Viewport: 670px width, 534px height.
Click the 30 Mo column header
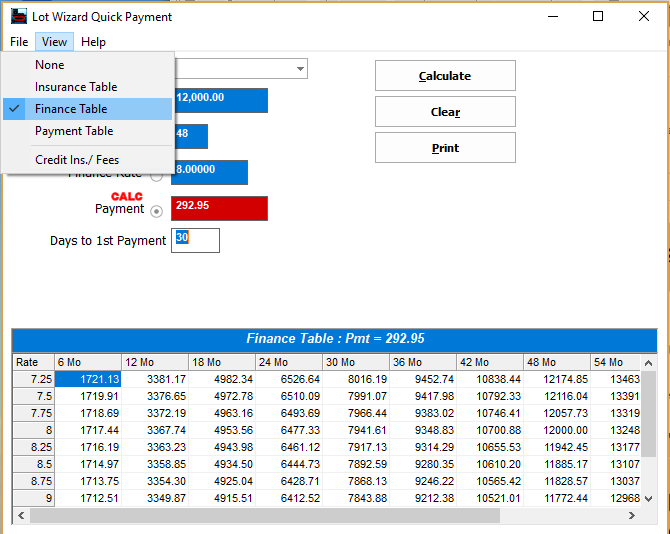point(356,362)
